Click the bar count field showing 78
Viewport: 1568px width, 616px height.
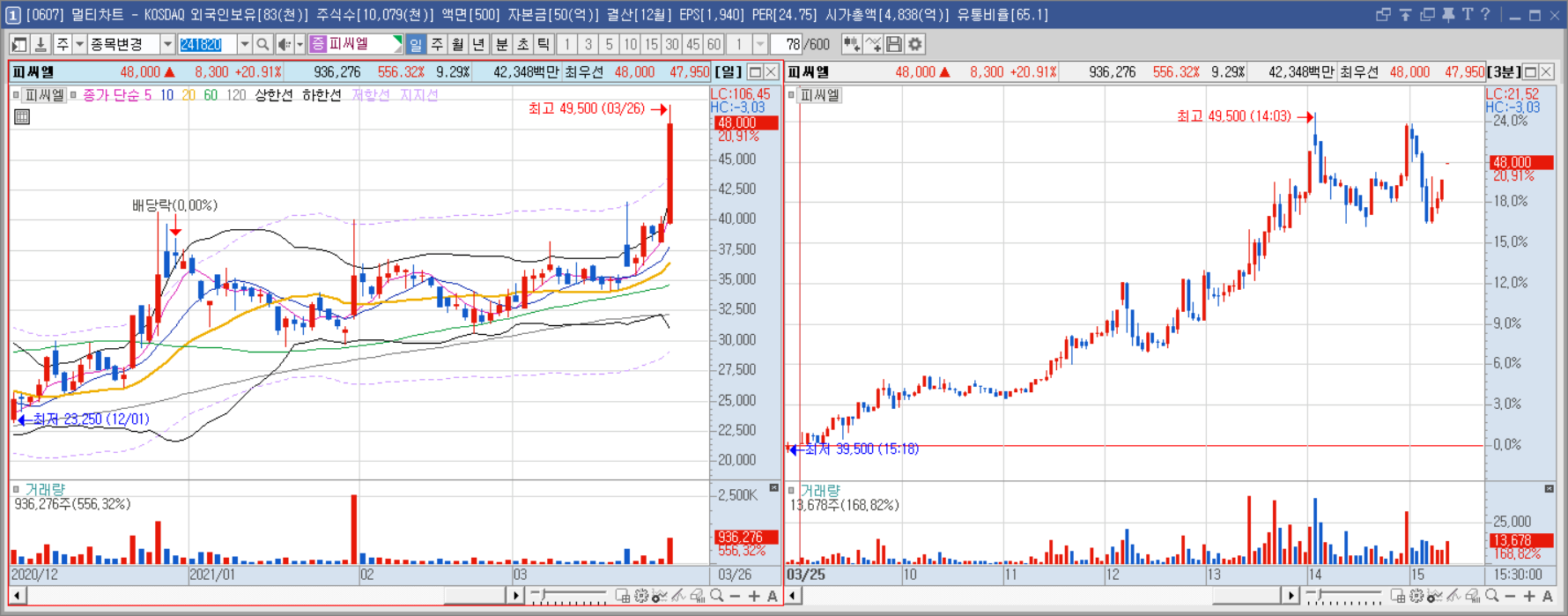787,44
